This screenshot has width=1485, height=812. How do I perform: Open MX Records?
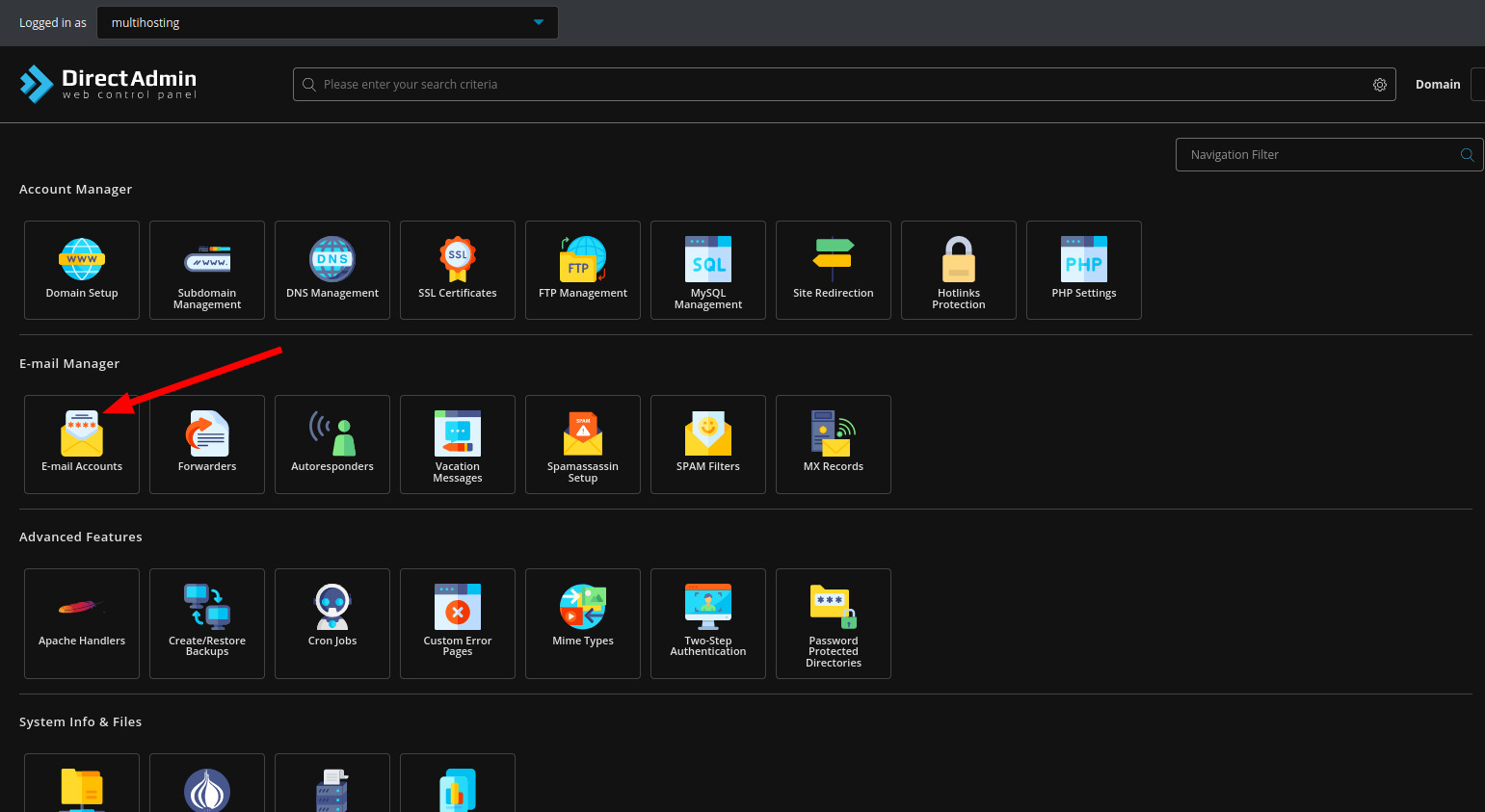[834, 444]
